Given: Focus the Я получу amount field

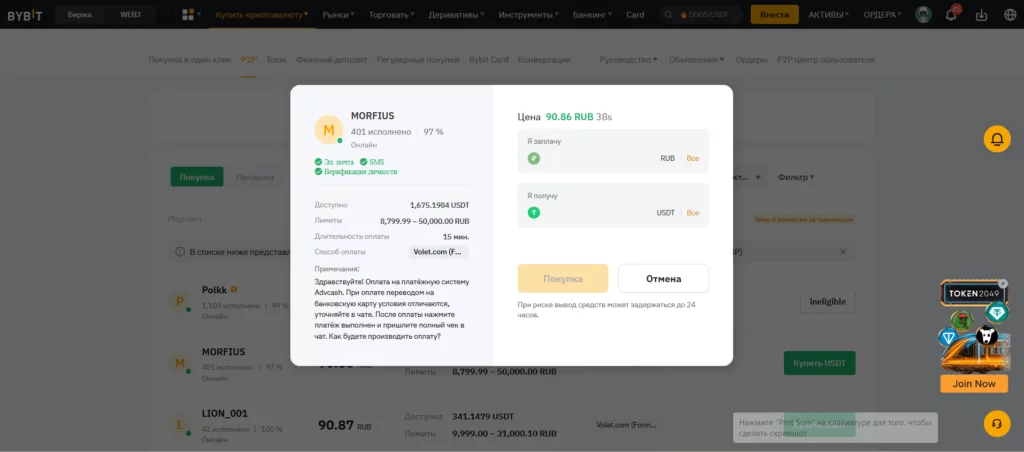Looking at the screenshot, I should click(613, 205).
